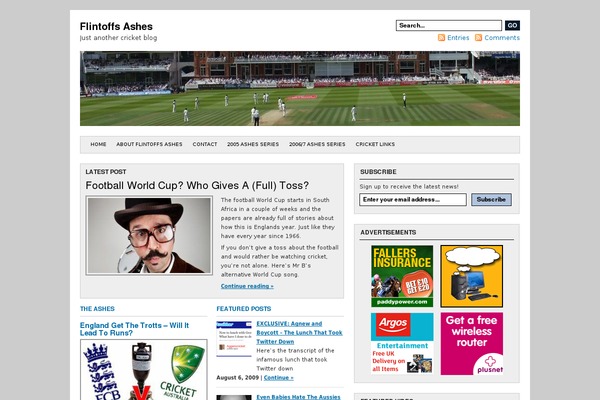Open Cricket Links menu item
600x400 pixels.
coord(375,144)
